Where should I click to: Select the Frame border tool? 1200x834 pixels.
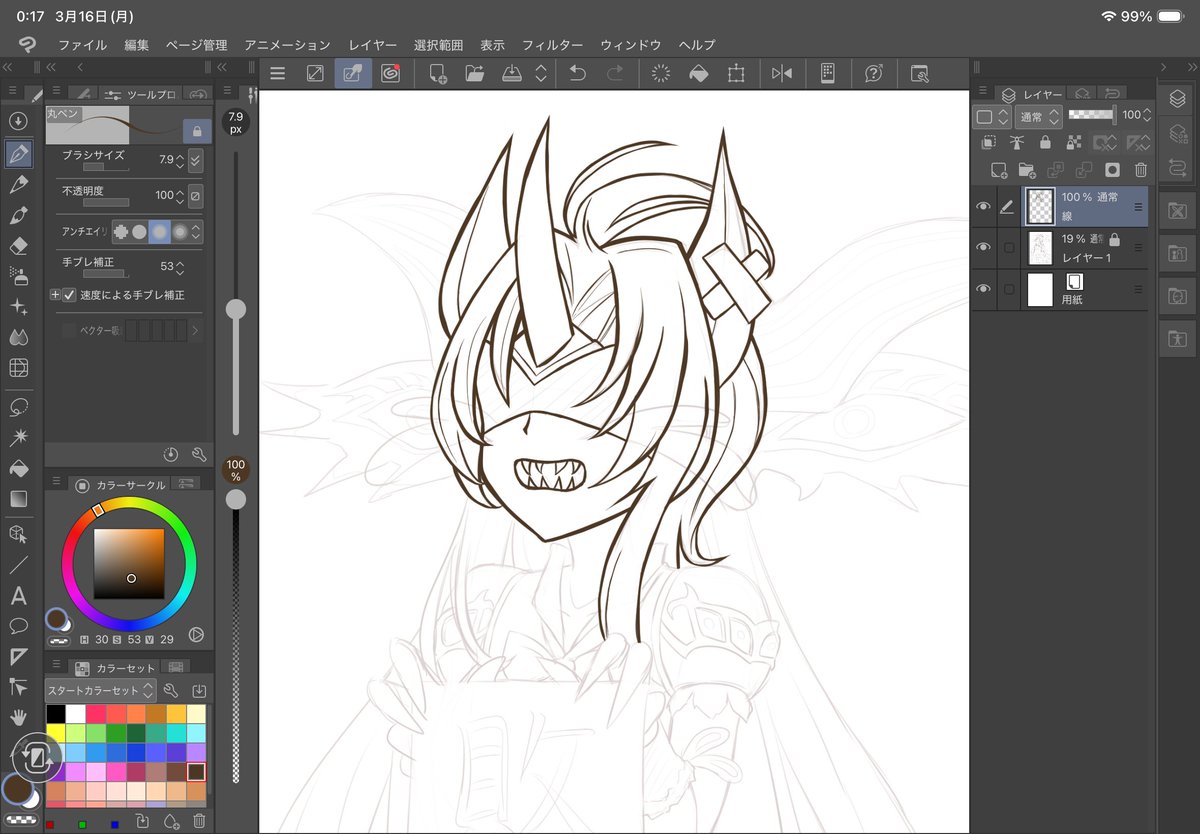(x=18, y=656)
